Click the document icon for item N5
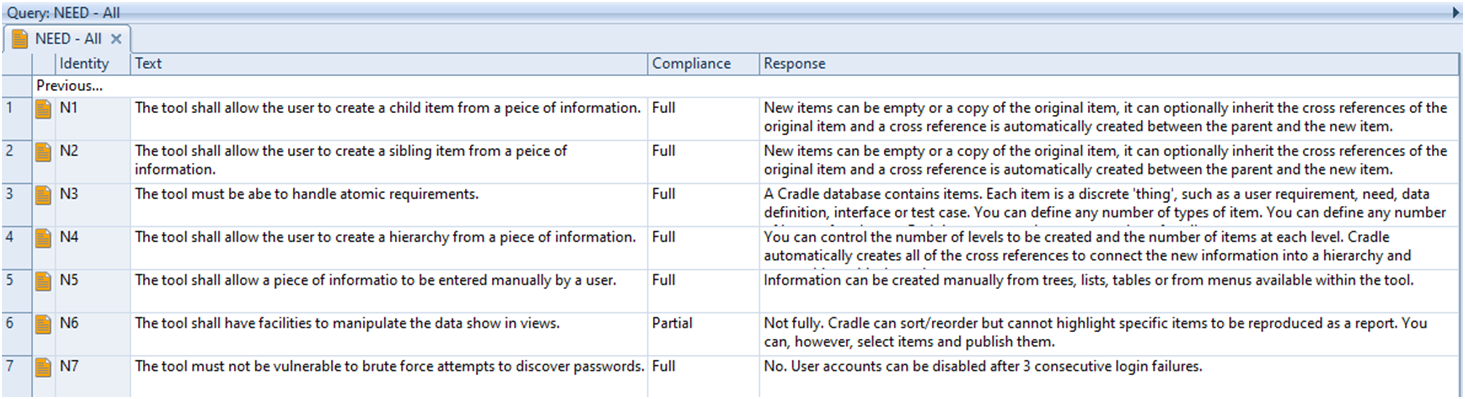 tap(43, 281)
